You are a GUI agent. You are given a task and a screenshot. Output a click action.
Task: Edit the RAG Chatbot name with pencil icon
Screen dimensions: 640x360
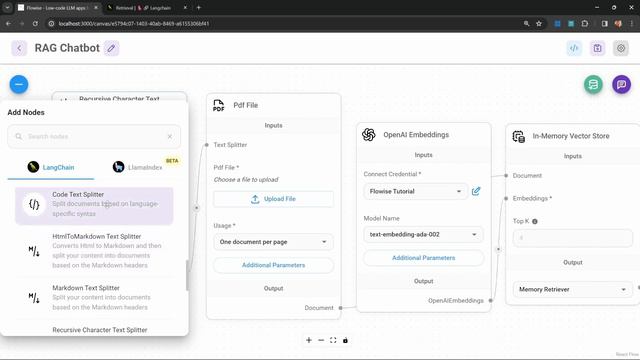111,48
